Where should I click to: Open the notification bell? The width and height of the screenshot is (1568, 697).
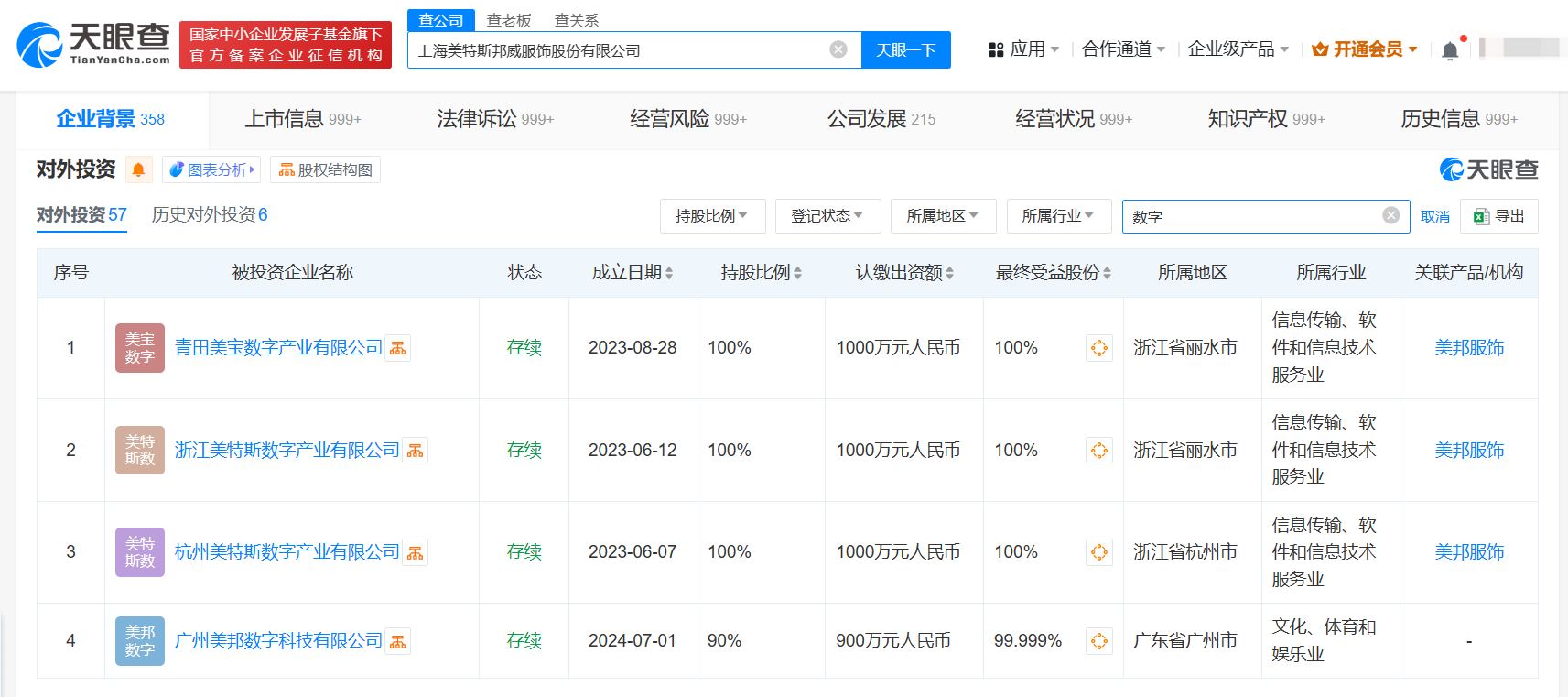[x=1450, y=50]
